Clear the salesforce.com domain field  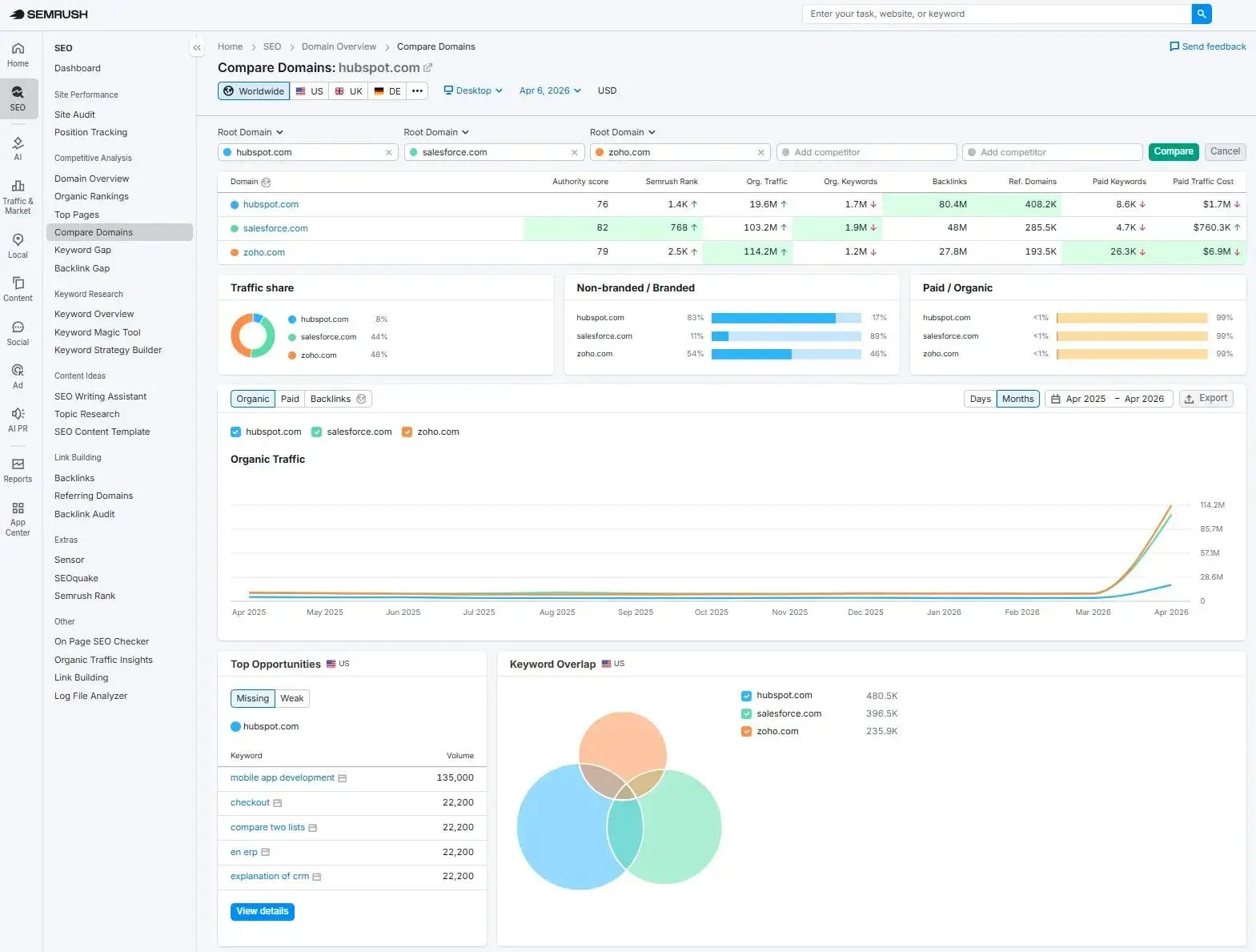point(575,152)
